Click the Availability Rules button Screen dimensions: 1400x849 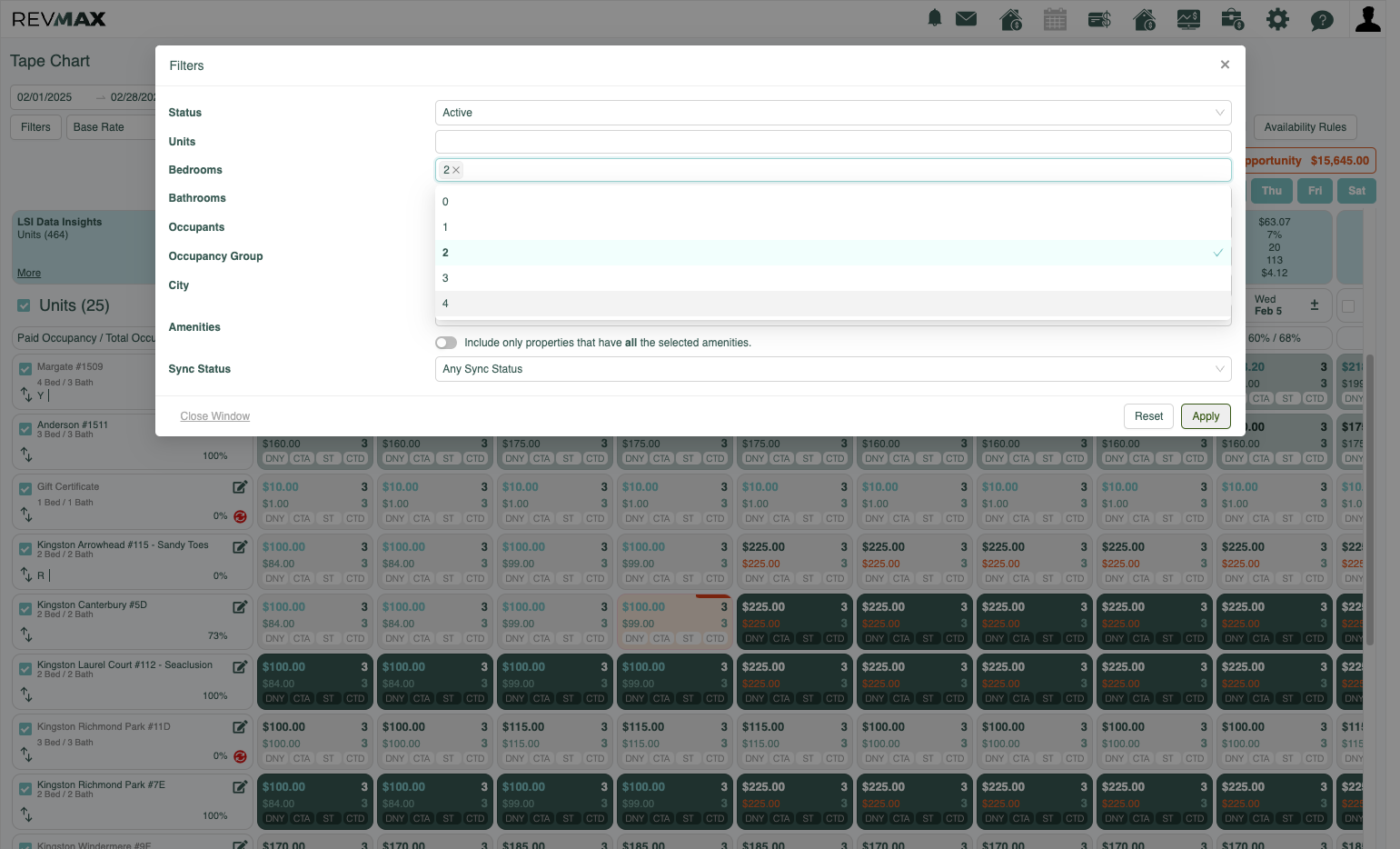(1305, 127)
